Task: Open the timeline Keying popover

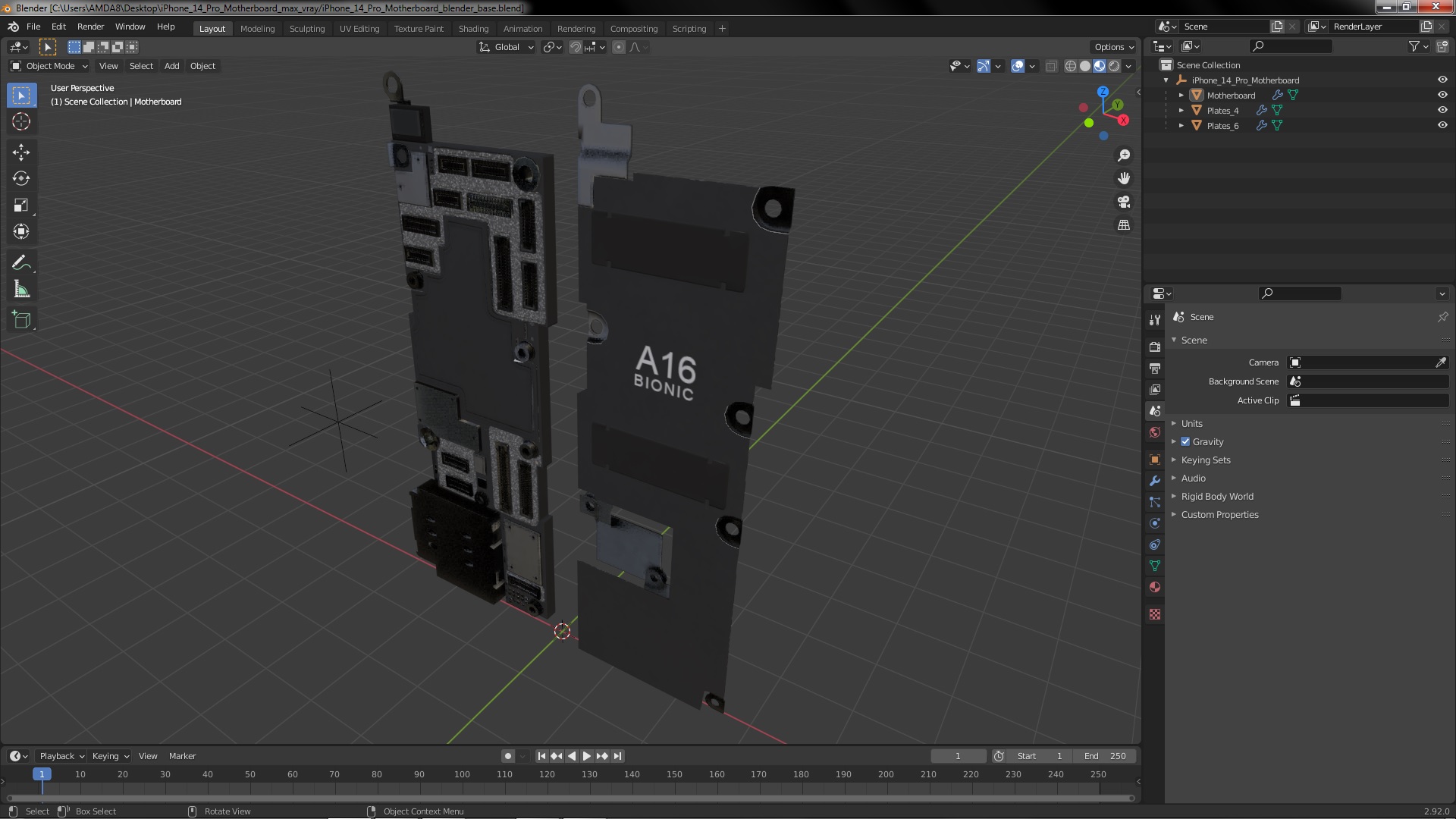Action: click(110, 756)
